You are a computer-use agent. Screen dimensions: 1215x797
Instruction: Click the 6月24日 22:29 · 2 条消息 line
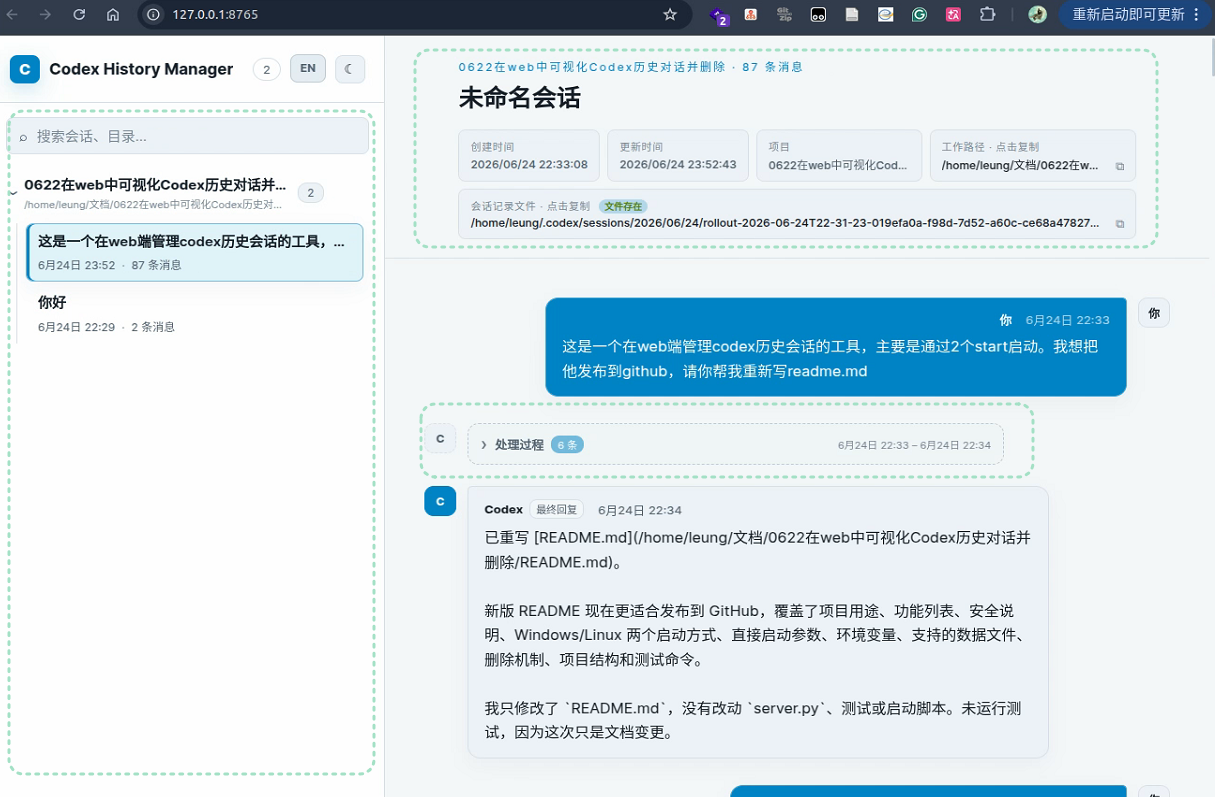point(106,327)
